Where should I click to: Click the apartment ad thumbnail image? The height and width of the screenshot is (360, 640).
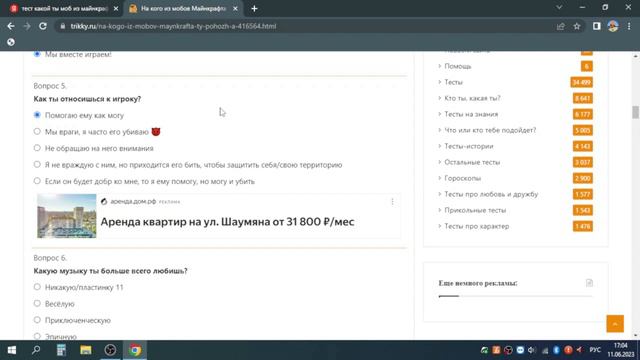point(67,216)
